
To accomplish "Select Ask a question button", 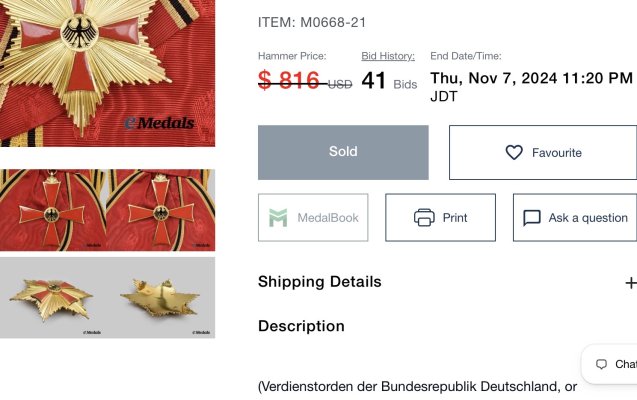I will tap(575, 218).
